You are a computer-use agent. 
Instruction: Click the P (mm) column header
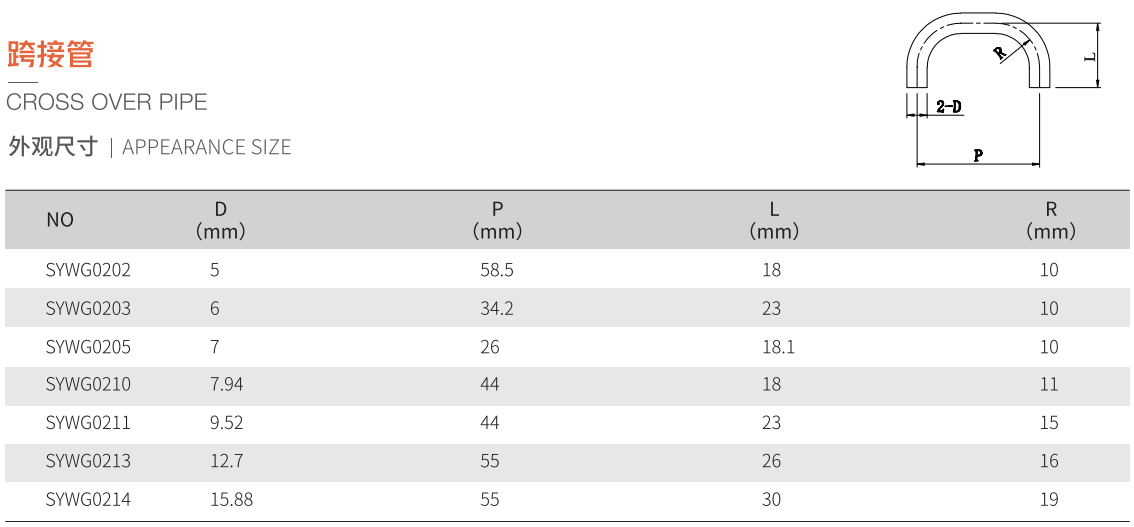point(498,220)
